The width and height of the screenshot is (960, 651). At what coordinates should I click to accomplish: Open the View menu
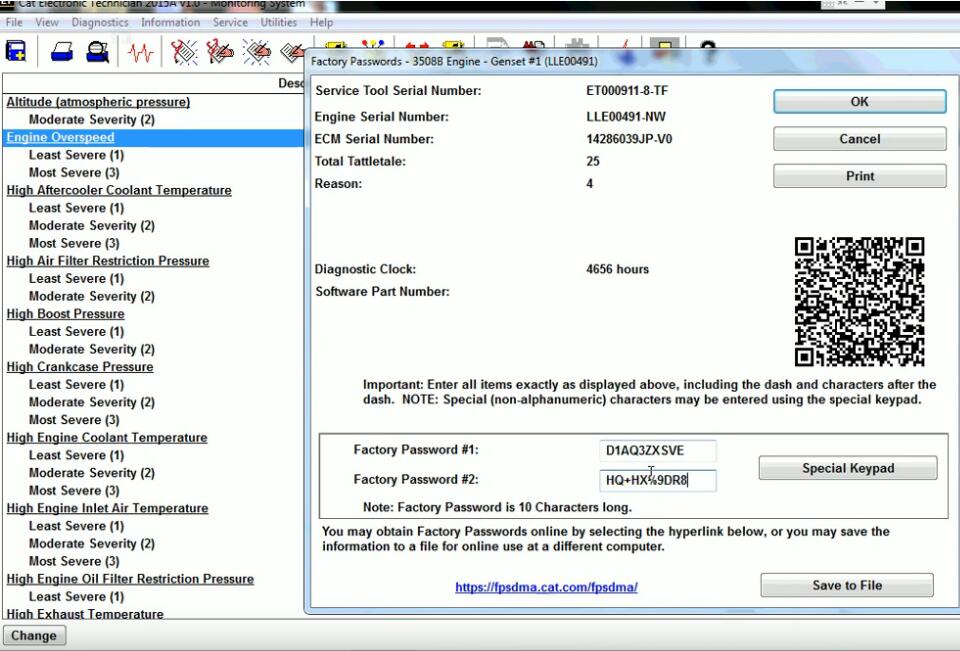pos(47,23)
